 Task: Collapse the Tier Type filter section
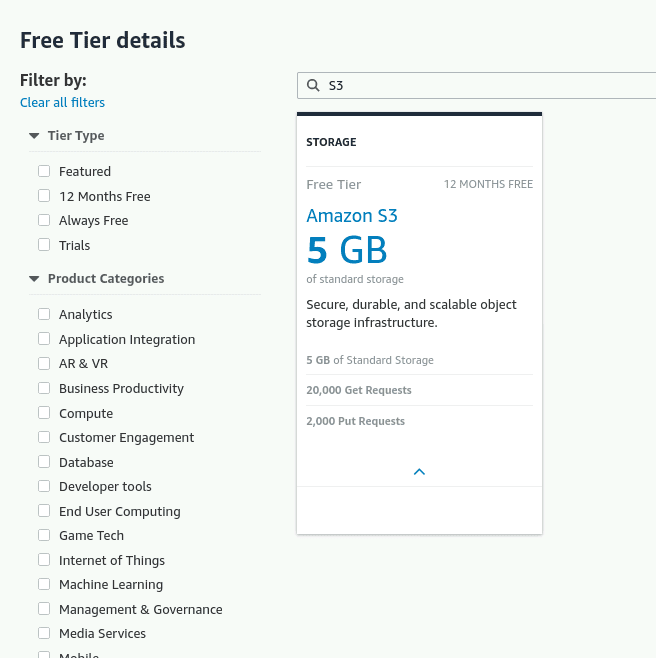[x=34, y=136]
